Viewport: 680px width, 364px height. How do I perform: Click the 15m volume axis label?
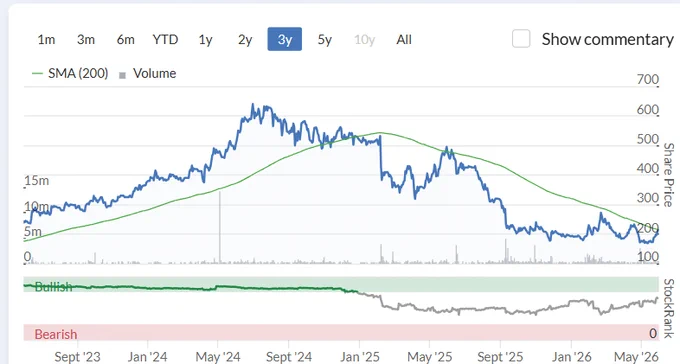coord(36,180)
